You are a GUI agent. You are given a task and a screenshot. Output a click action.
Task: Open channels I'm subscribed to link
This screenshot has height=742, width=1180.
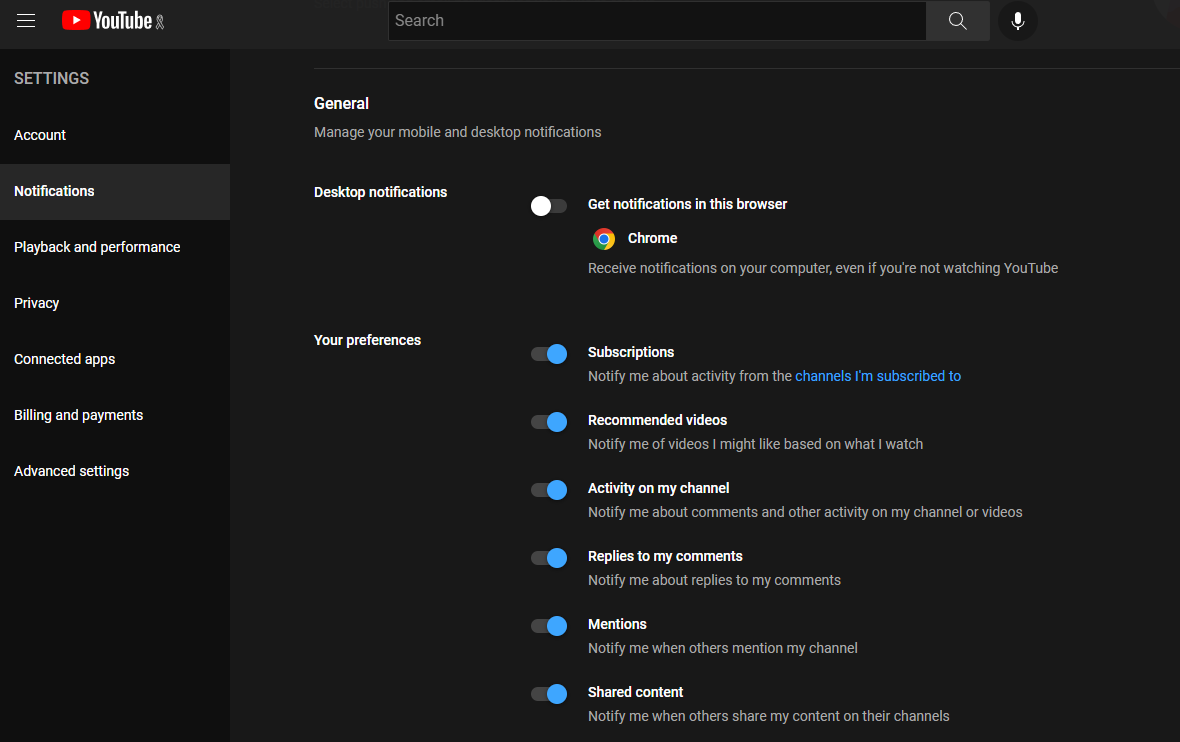pyautogui.click(x=877, y=376)
